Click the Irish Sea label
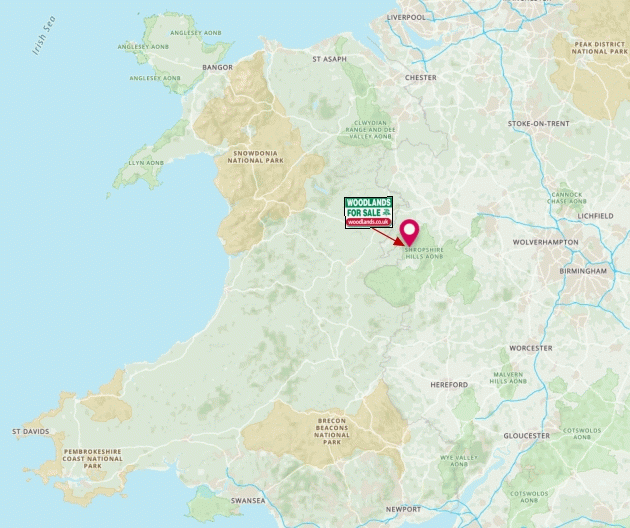The image size is (630, 528). coord(44,35)
